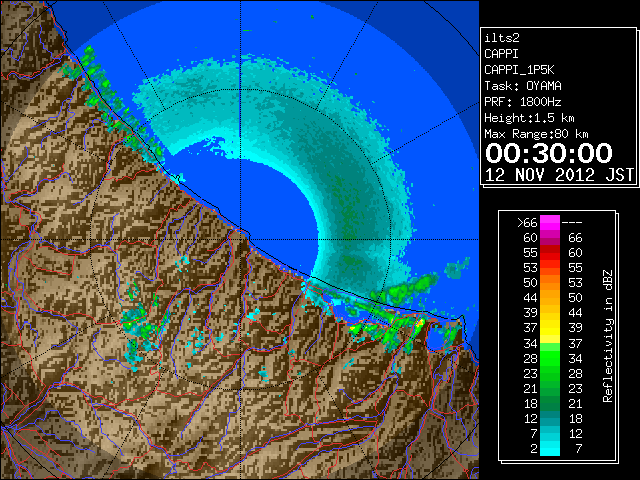The image size is (640, 480).
Task: Select the "PRF: 1800Hz" text
Action: (x=523, y=102)
